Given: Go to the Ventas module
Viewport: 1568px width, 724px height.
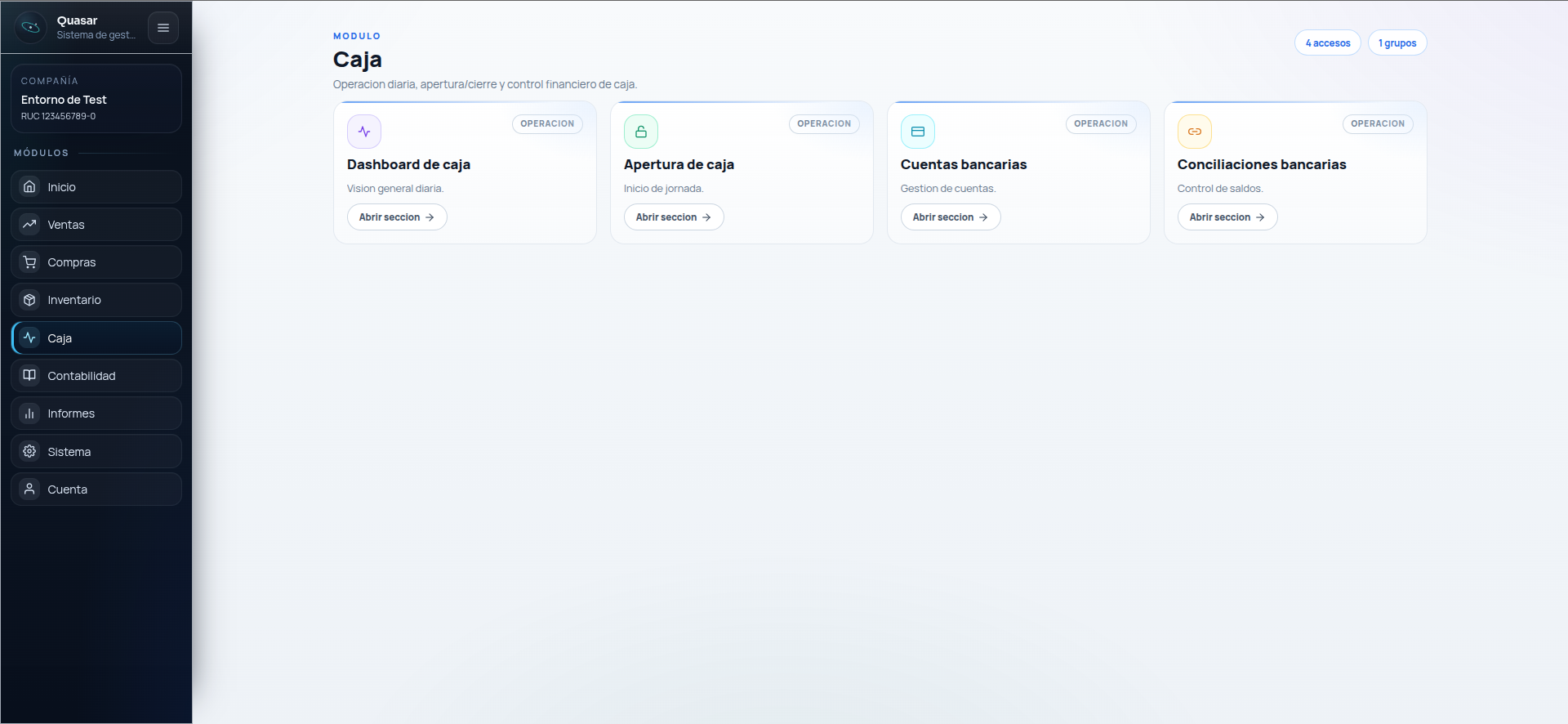Looking at the screenshot, I should click(96, 225).
